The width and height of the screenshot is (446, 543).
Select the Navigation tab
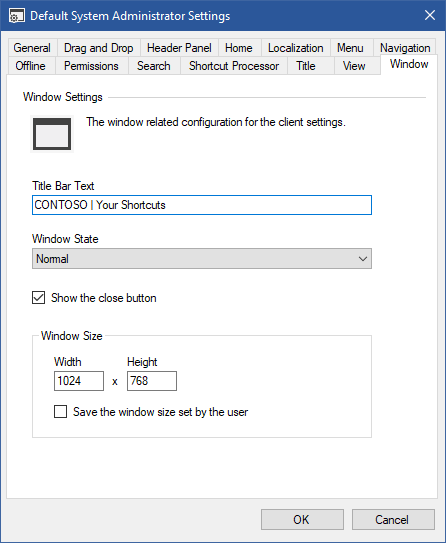[405, 48]
